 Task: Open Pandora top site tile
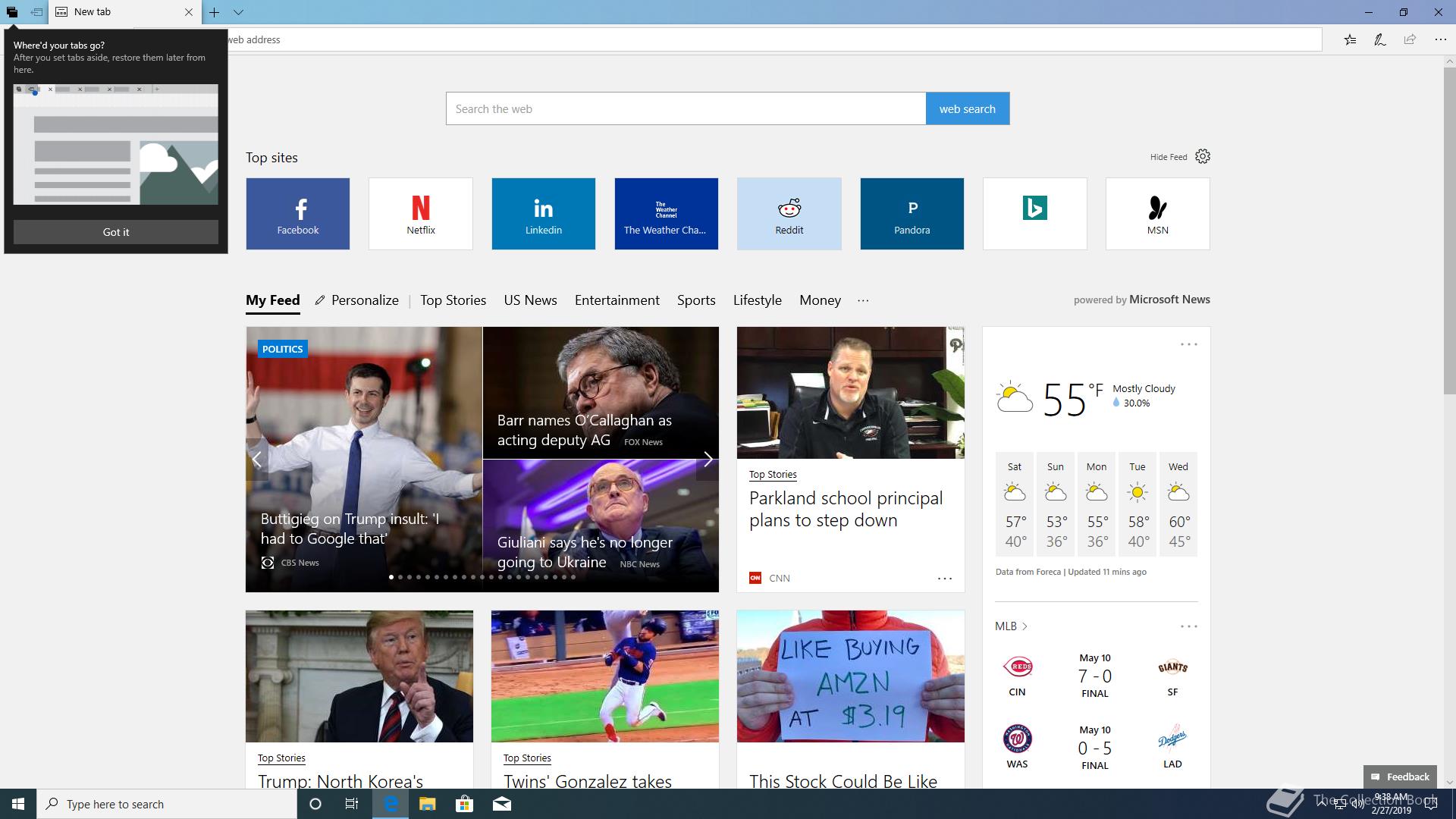point(912,214)
